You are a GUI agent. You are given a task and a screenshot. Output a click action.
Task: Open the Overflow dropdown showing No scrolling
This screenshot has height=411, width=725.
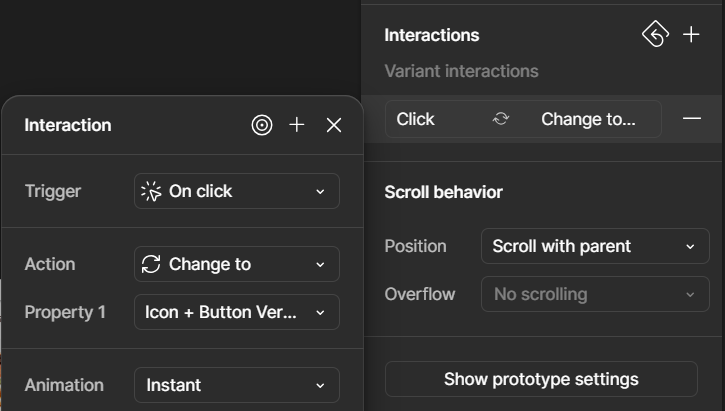[594, 294]
